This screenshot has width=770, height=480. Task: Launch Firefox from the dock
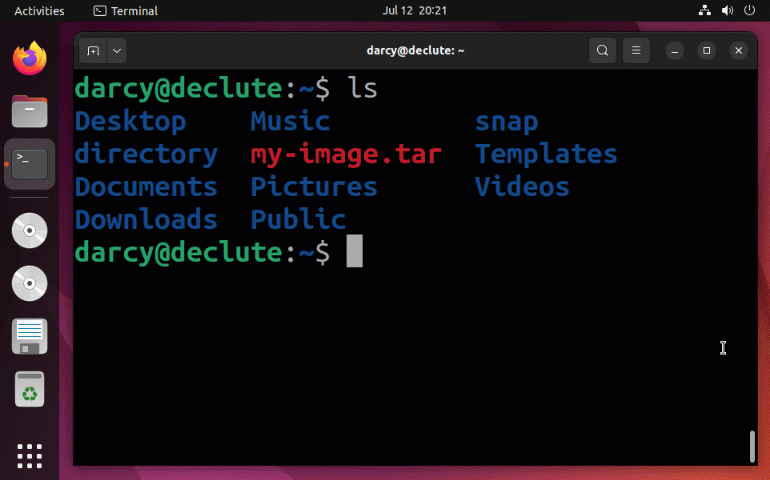pos(30,58)
